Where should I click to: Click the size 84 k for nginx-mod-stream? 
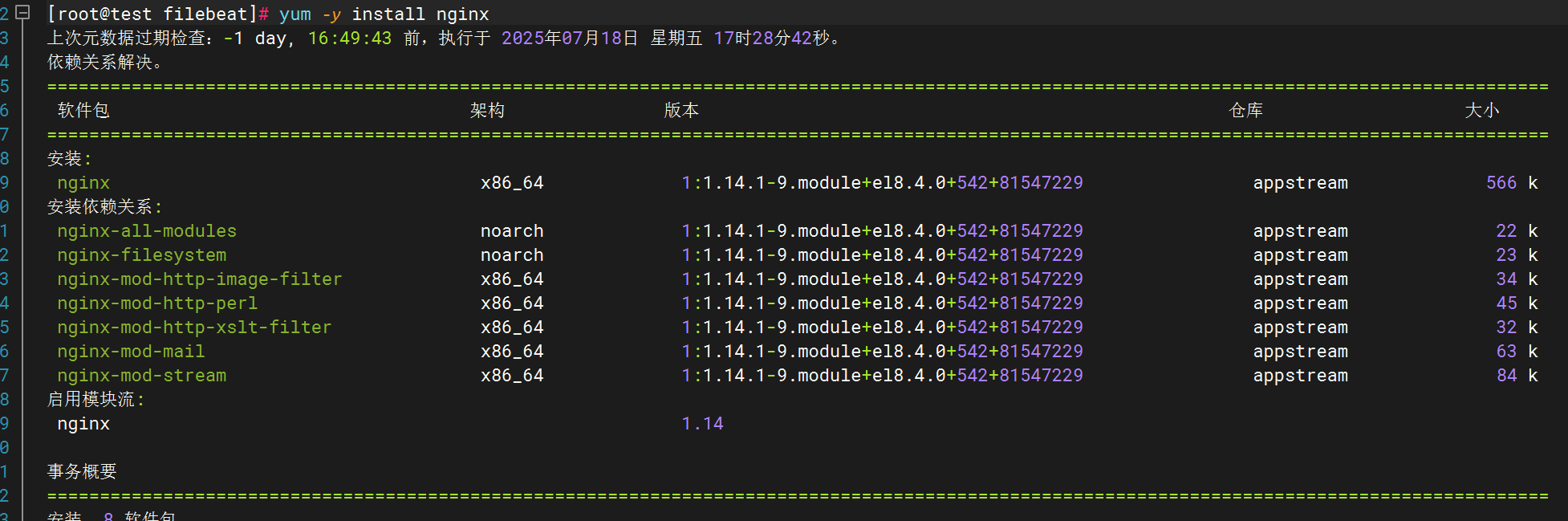(x=1517, y=376)
